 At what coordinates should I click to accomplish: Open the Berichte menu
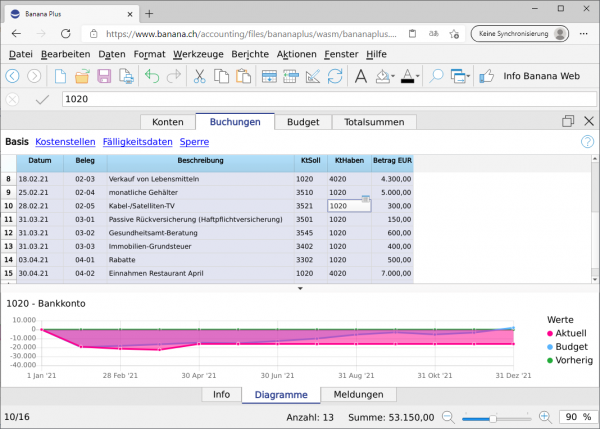click(x=250, y=54)
